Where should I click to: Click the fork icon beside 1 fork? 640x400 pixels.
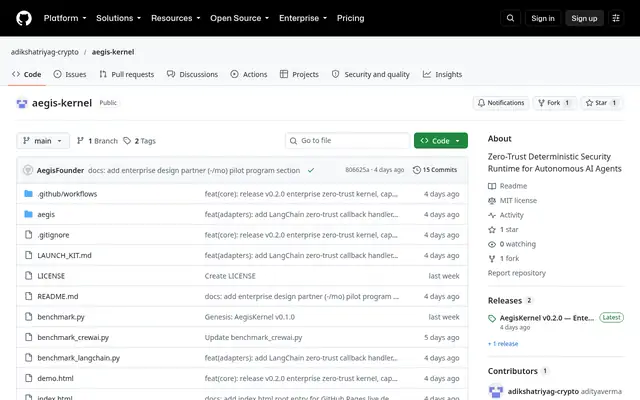pos(492,258)
